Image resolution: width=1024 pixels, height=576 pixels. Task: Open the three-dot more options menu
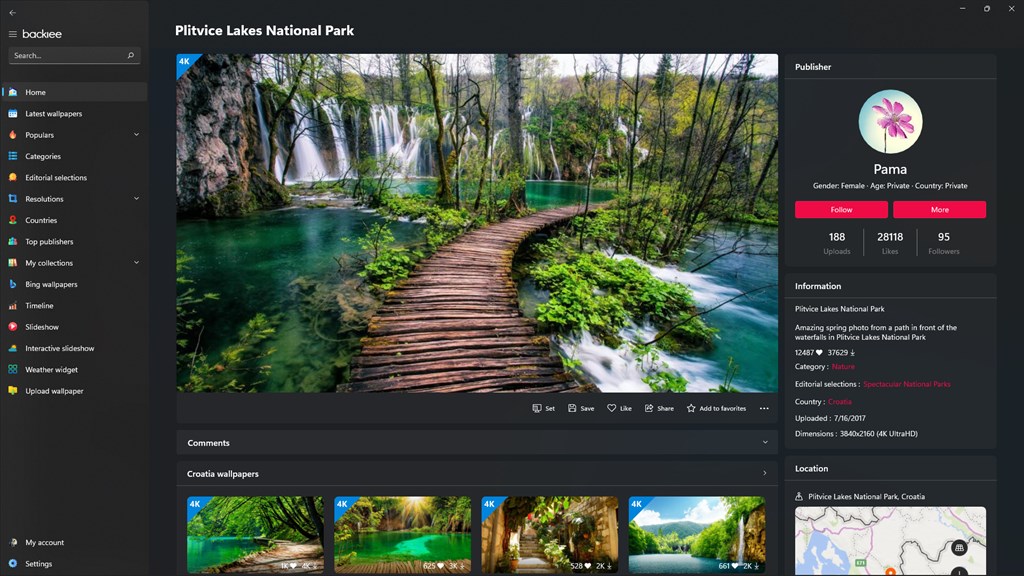pos(764,408)
